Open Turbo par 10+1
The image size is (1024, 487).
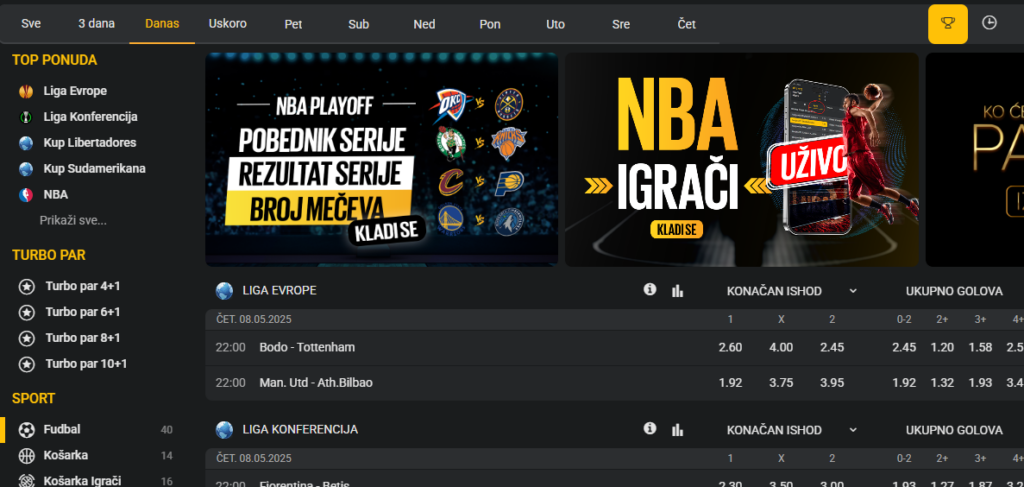(x=86, y=364)
